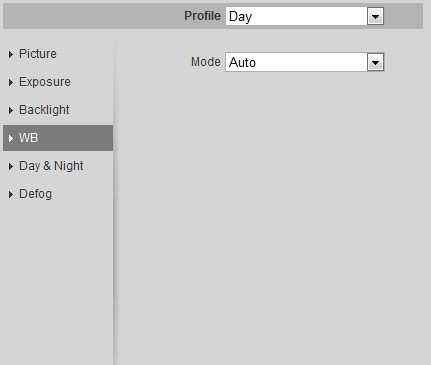
Task: Click the arrow icon beside Day & Night
Action: [11, 166]
